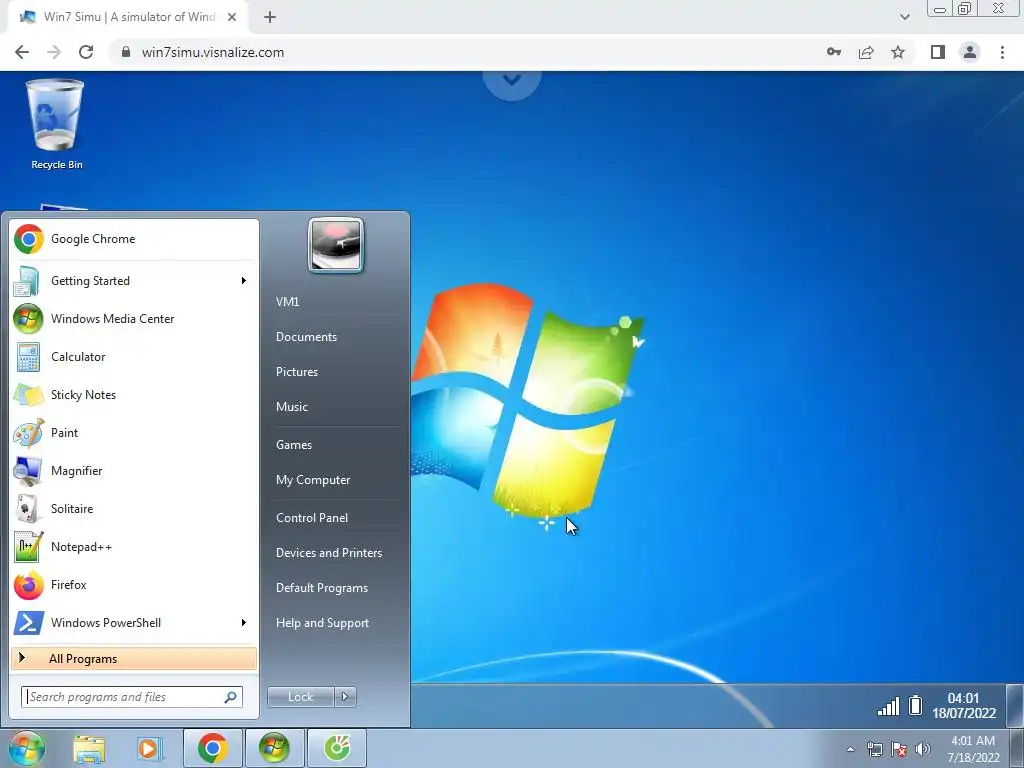The image size is (1024, 768).
Task: Open Music from the Start menu
Action: 292,407
